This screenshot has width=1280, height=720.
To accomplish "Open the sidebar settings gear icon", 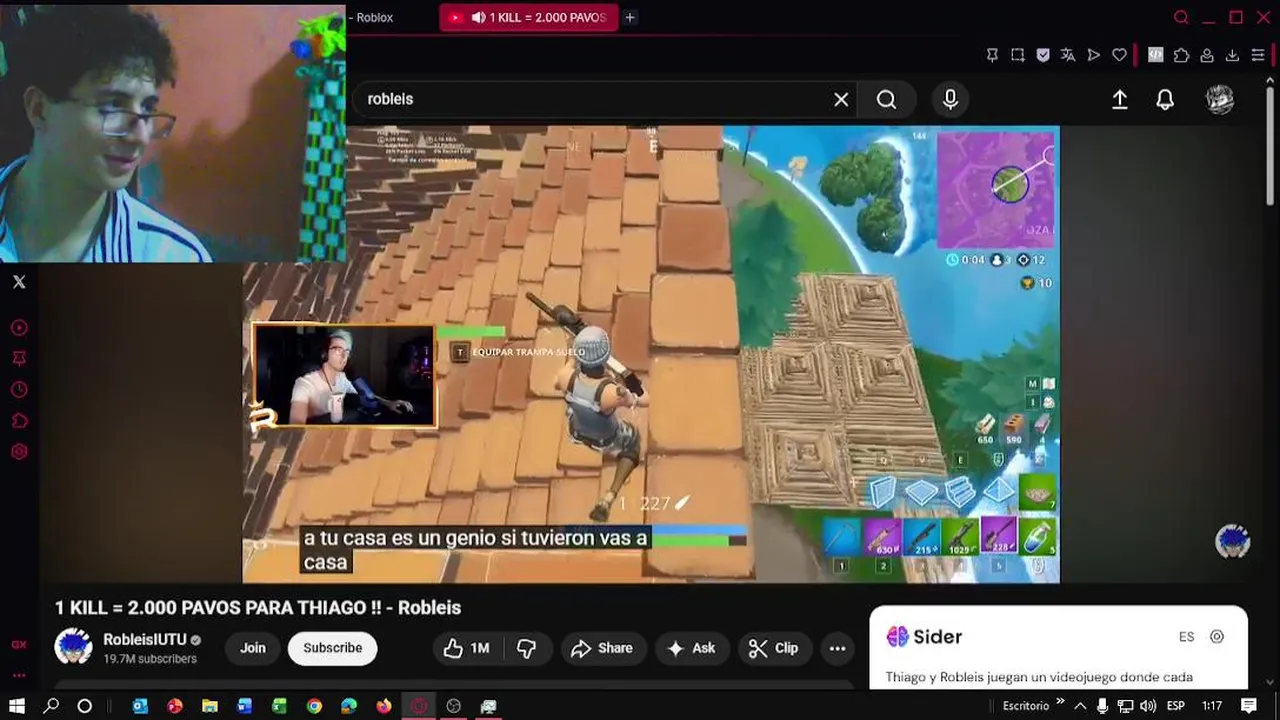I will click(19, 452).
